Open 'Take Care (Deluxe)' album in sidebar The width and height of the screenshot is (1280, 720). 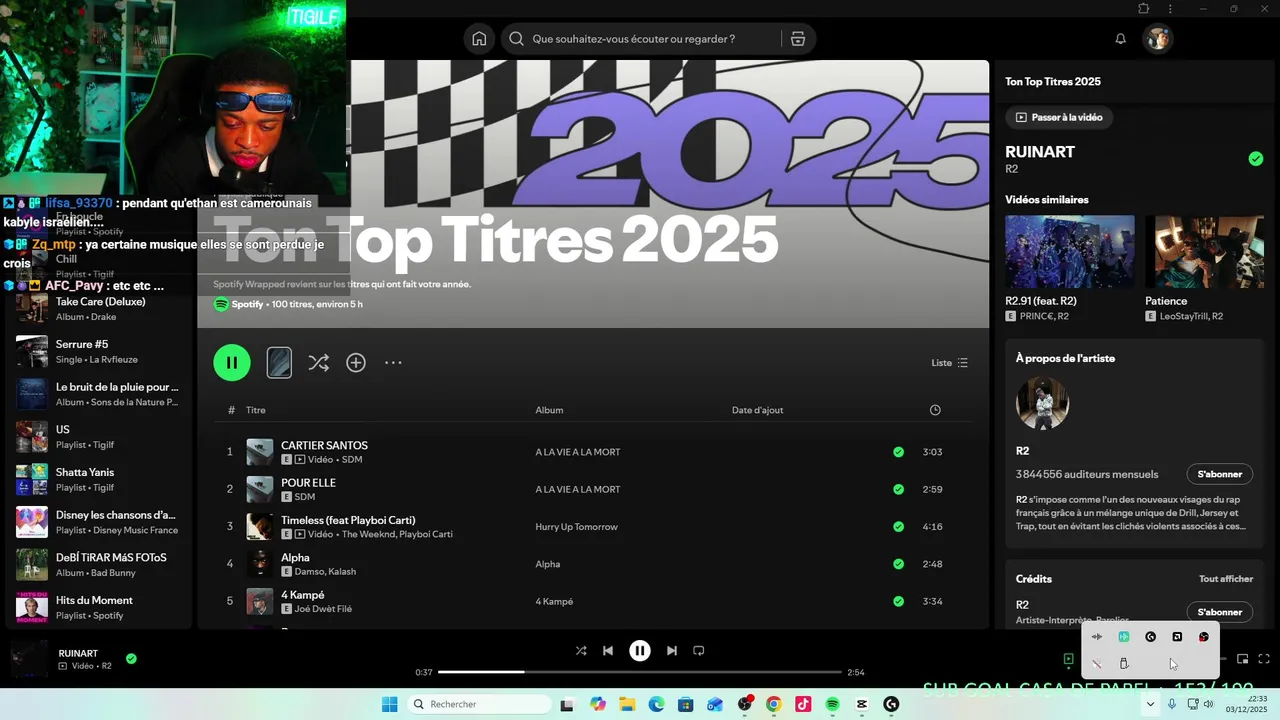pyautogui.click(x=100, y=308)
